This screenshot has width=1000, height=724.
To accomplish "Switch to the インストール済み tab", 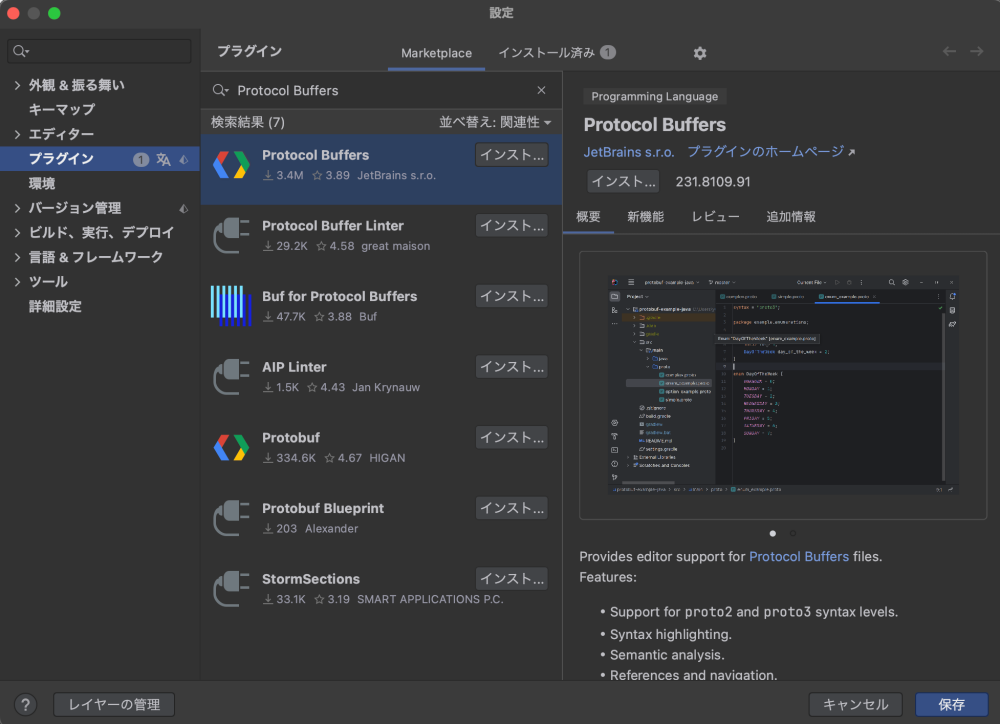I will (x=557, y=52).
